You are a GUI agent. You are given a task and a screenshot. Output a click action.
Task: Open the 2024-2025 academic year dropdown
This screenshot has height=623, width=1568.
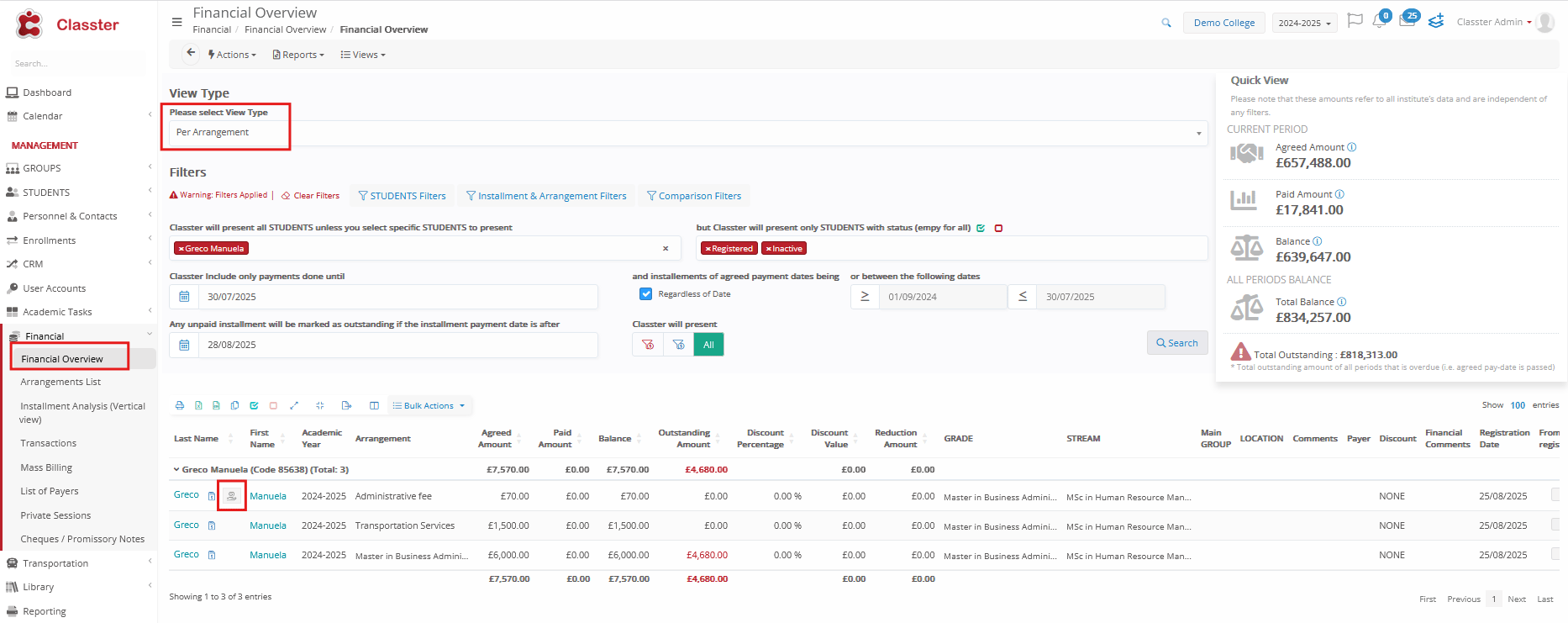point(1304,23)
